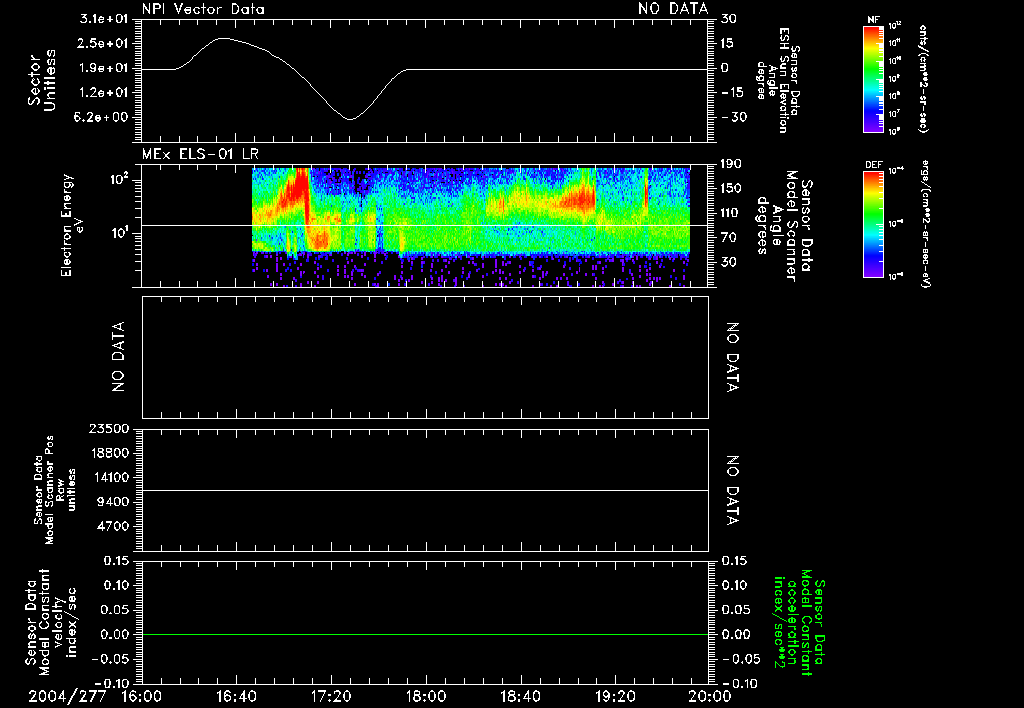
Task: Click the 'ESH Sun Elevation Angle' axis label
Action: [x=778, y=80]
